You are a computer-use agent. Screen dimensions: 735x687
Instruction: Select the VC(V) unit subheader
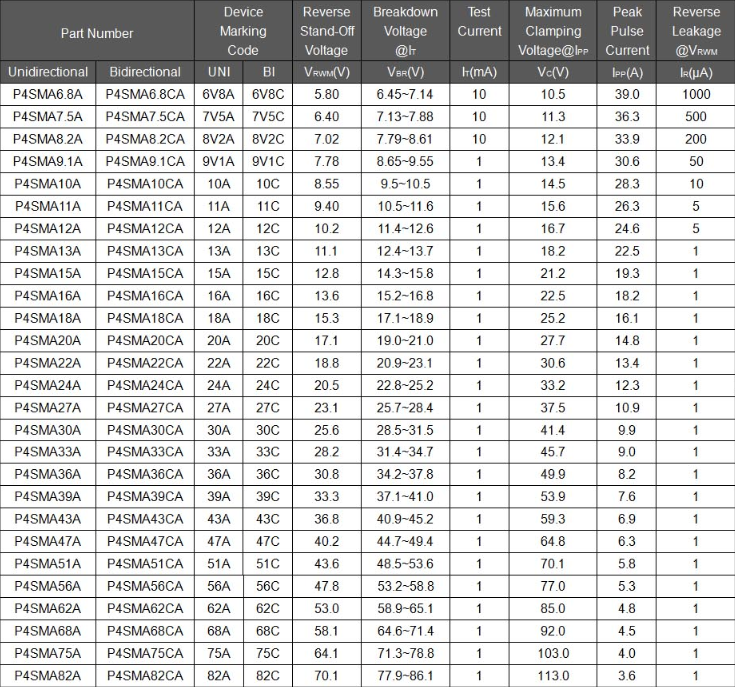click(553, 73)
